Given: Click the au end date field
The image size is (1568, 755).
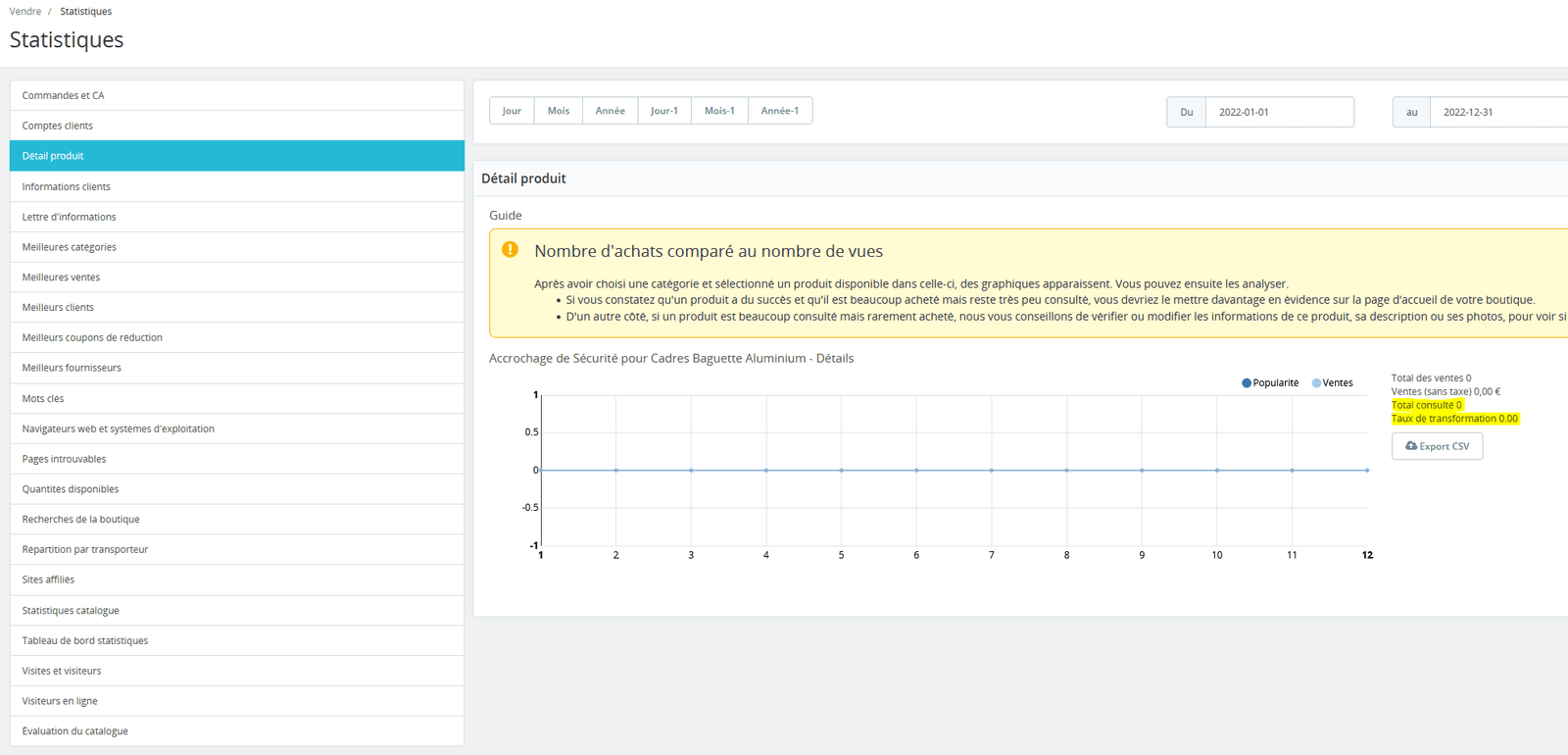Looking at the screenshot, I should tap(1499, 112).
